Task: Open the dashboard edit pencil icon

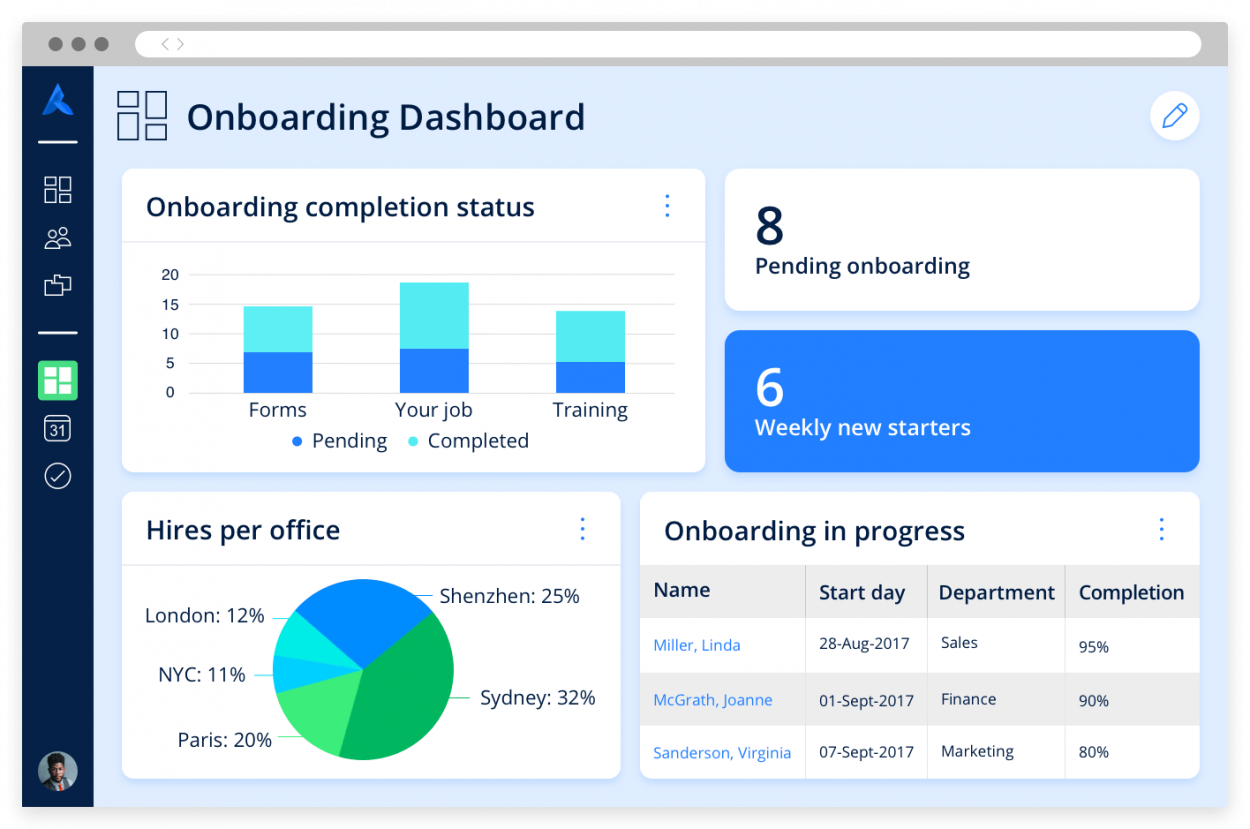Action: 1174,116
